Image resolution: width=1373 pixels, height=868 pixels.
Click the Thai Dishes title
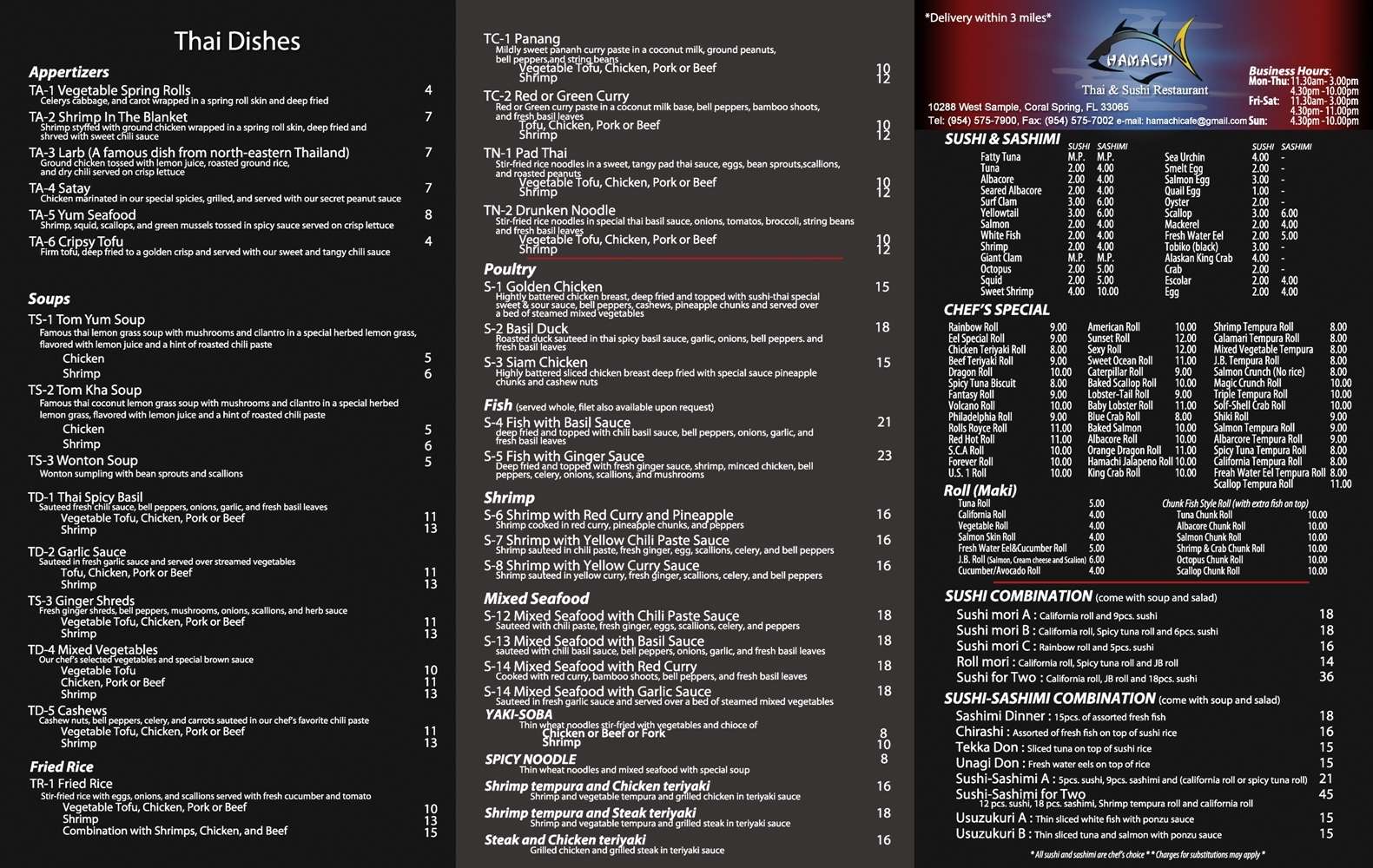(236, 42)
